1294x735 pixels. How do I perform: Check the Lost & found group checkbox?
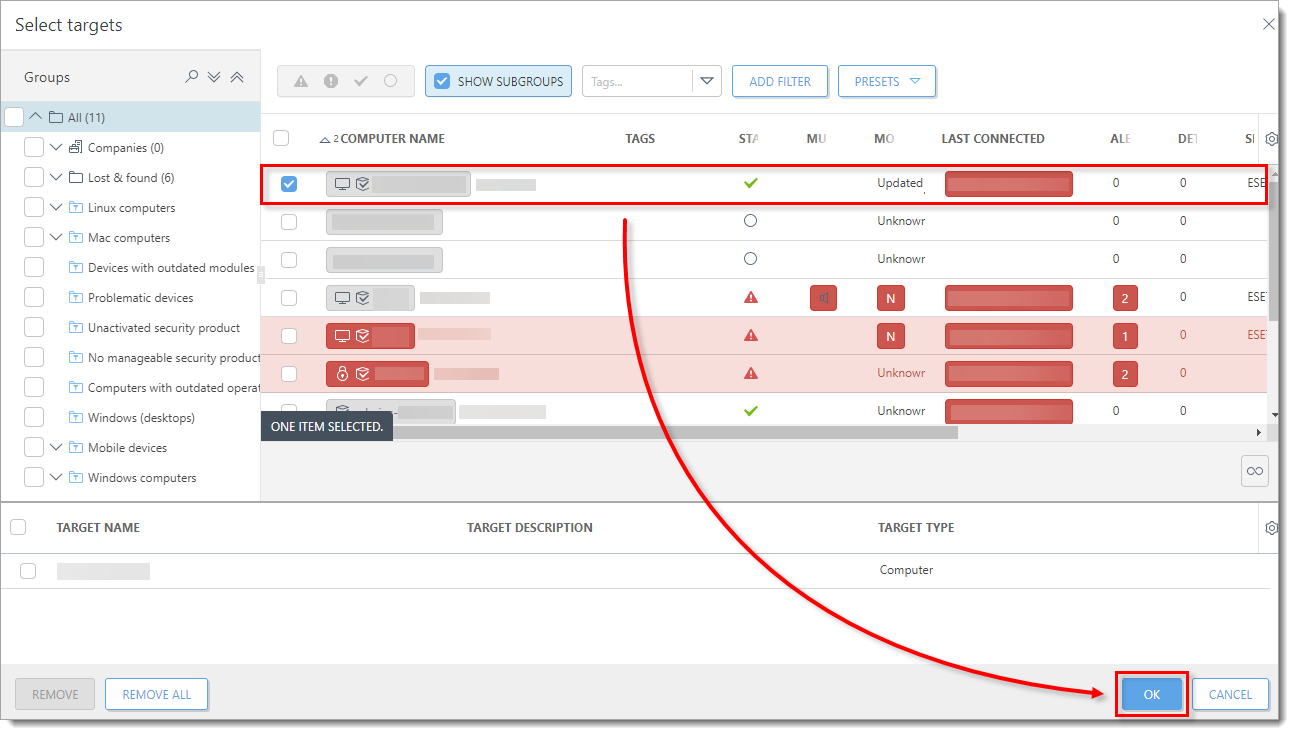coord(34,178)
